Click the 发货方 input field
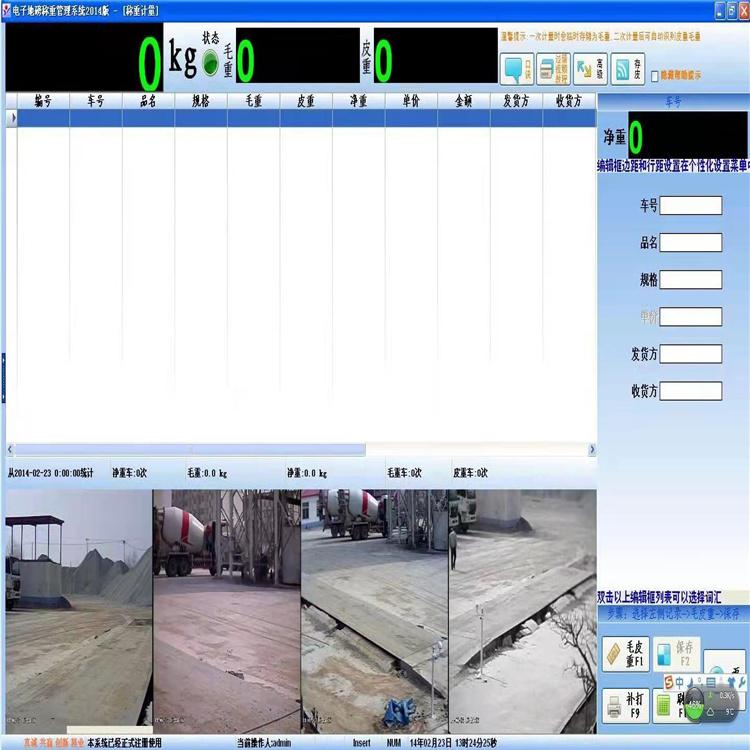Screen dimensions: 750x750 [690, 354]
